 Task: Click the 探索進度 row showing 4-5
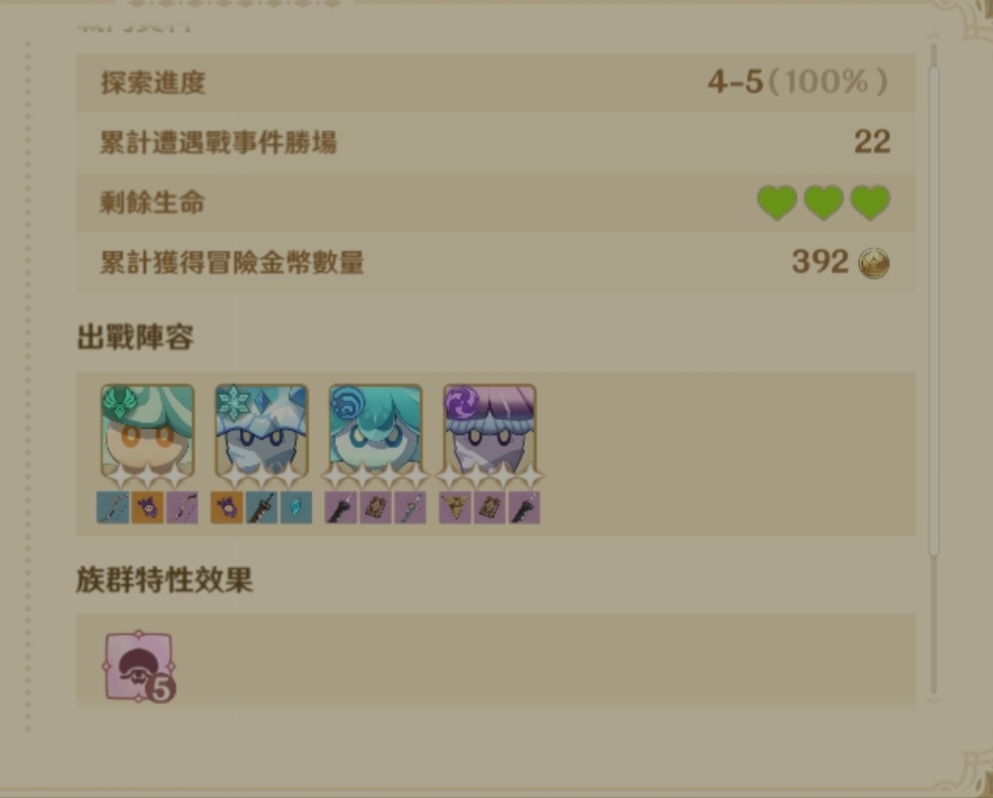pos(496,82)
